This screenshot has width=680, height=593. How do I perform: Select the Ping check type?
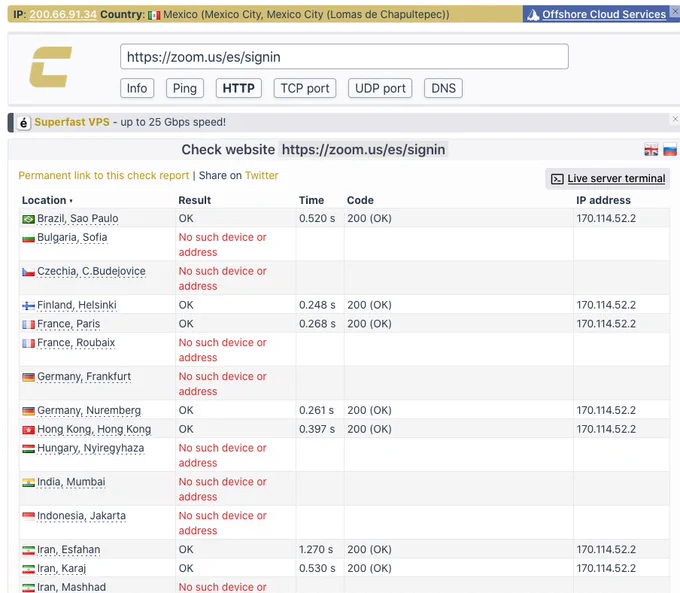(x=185, y=88)
